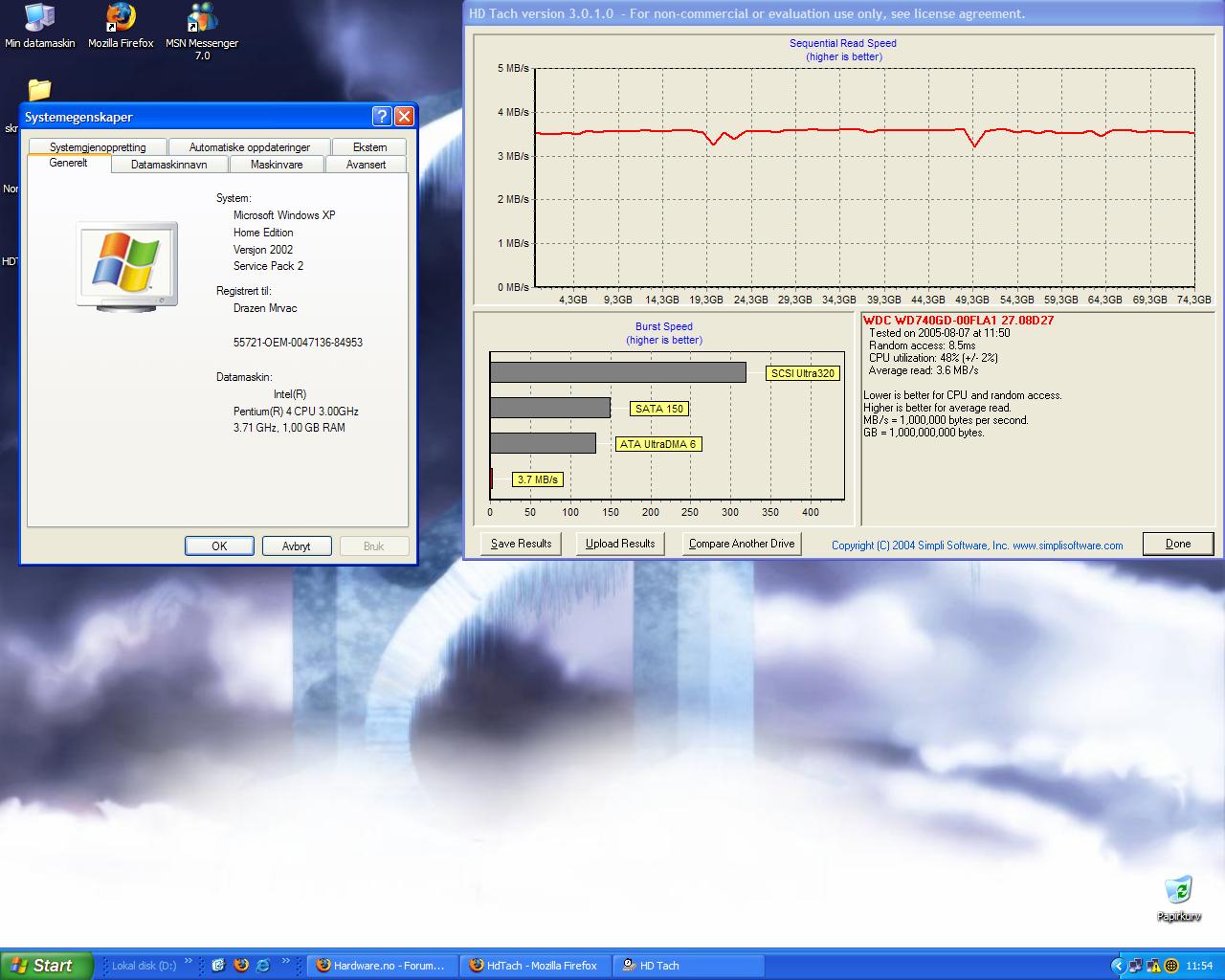The image size is (1225, 980).
Task: Switch to the Automatiske oppdateringer tab
Action: click(250, 147)
